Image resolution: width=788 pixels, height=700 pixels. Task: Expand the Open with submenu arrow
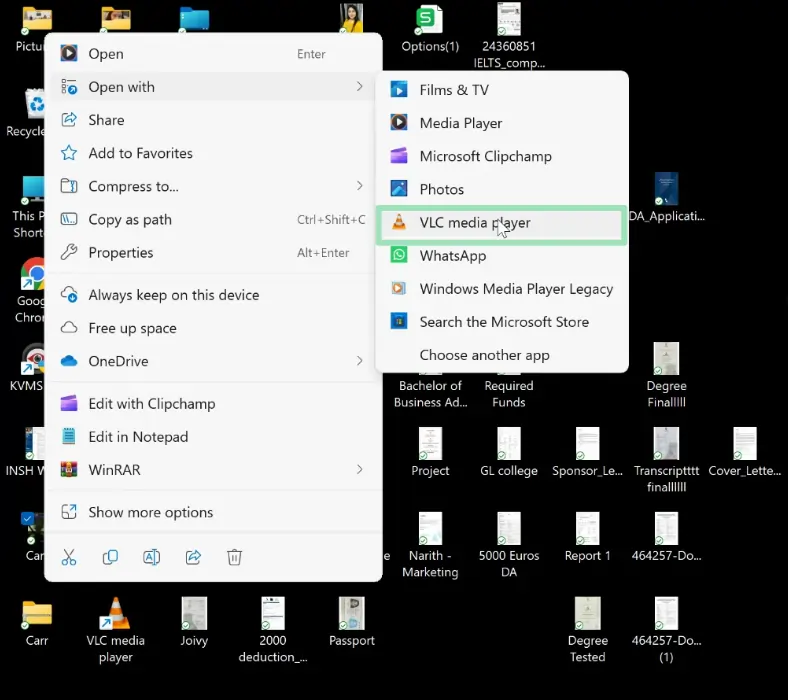[x=359, y=86]
